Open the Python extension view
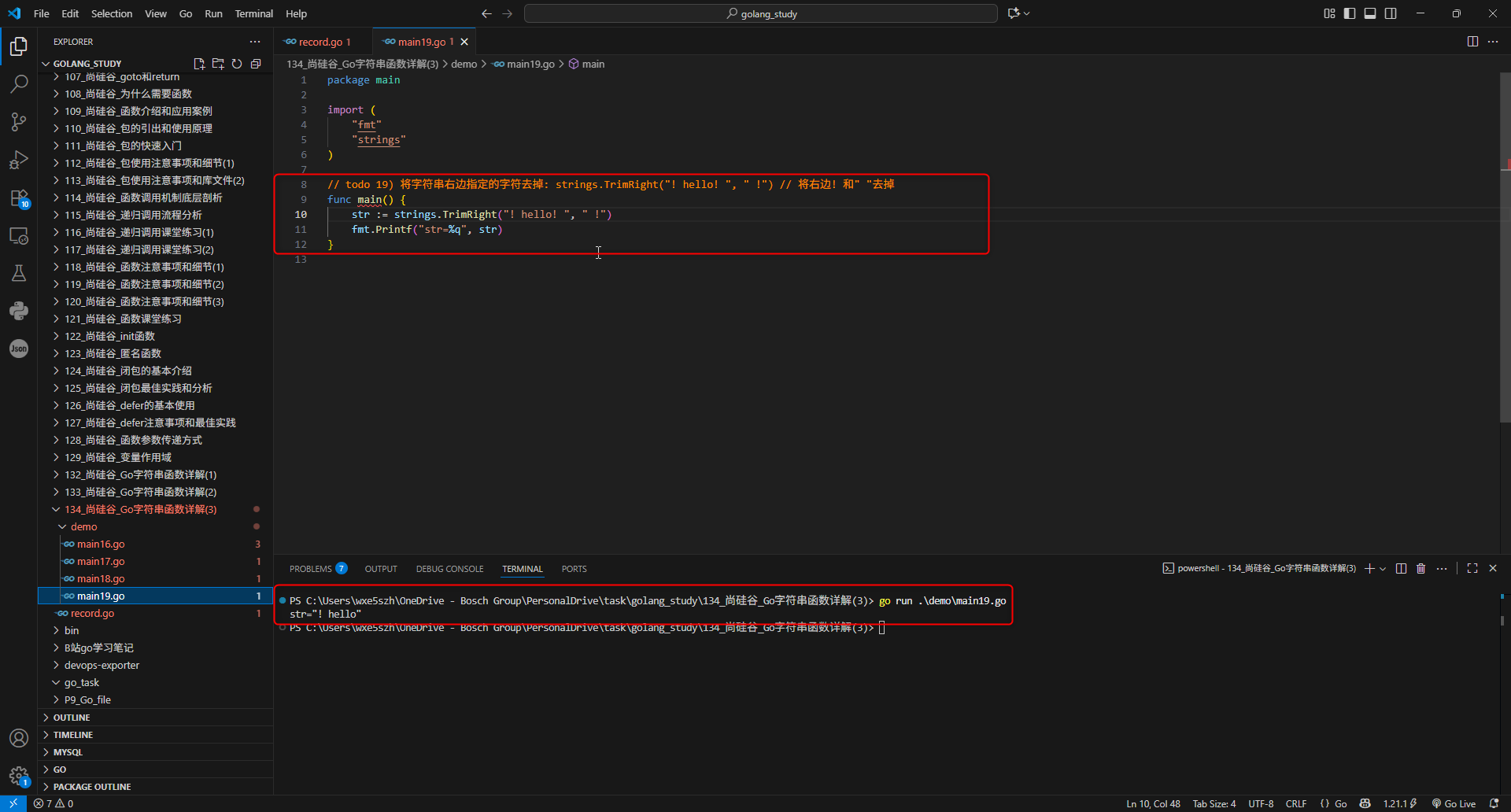The width and height of the screenshot is (1511, 812). pyautogui.click(x=19, y=311)
